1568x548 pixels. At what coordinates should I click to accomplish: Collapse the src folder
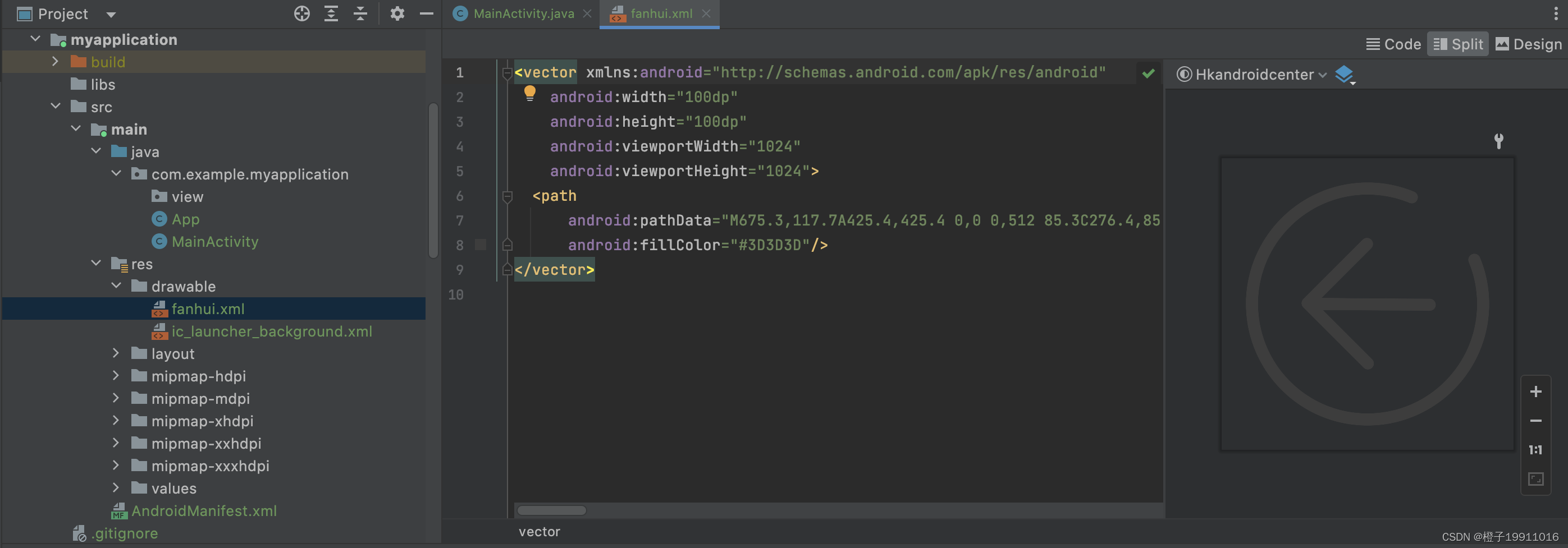[56, 107]
